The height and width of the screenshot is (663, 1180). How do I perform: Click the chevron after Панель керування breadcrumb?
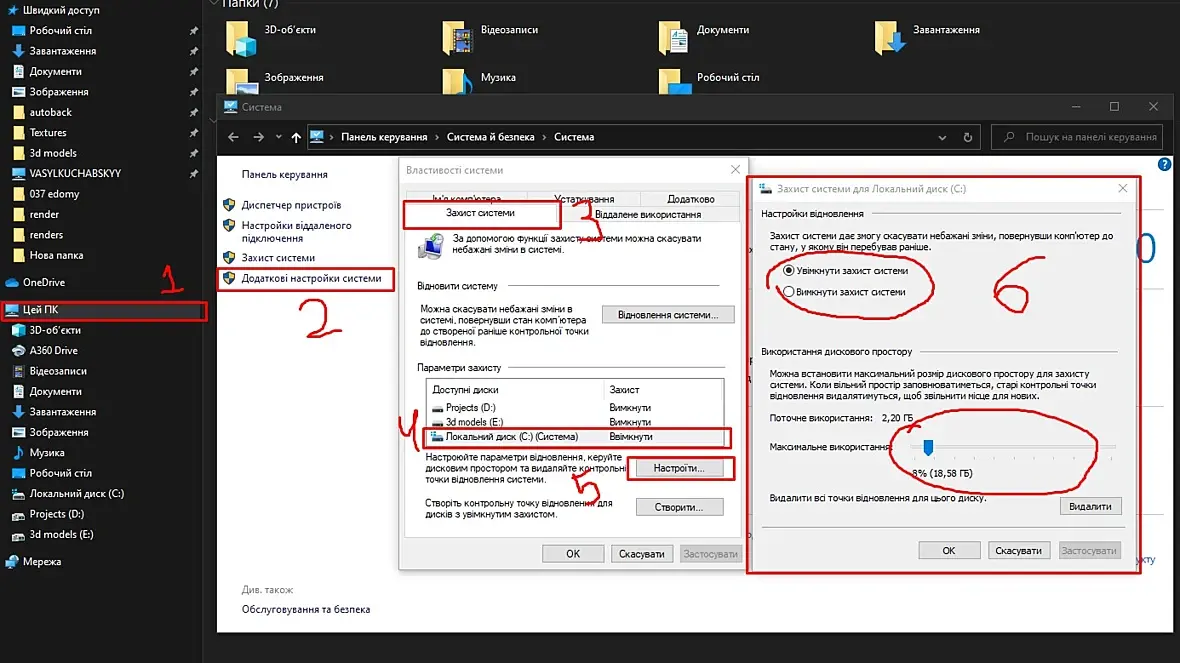436,137
